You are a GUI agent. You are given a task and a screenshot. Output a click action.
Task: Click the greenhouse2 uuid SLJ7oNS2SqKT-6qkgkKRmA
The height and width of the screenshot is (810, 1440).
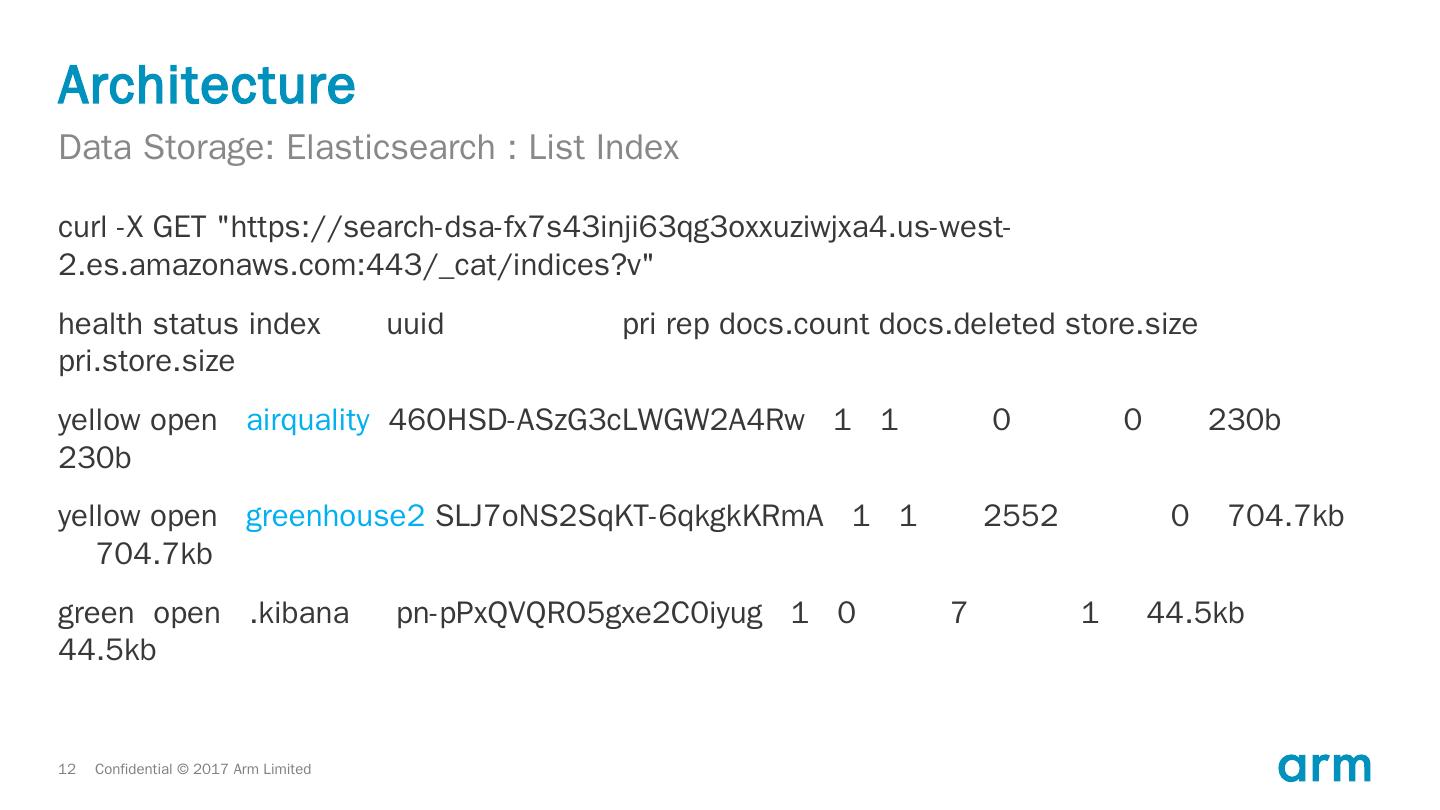tap(629, 516)
